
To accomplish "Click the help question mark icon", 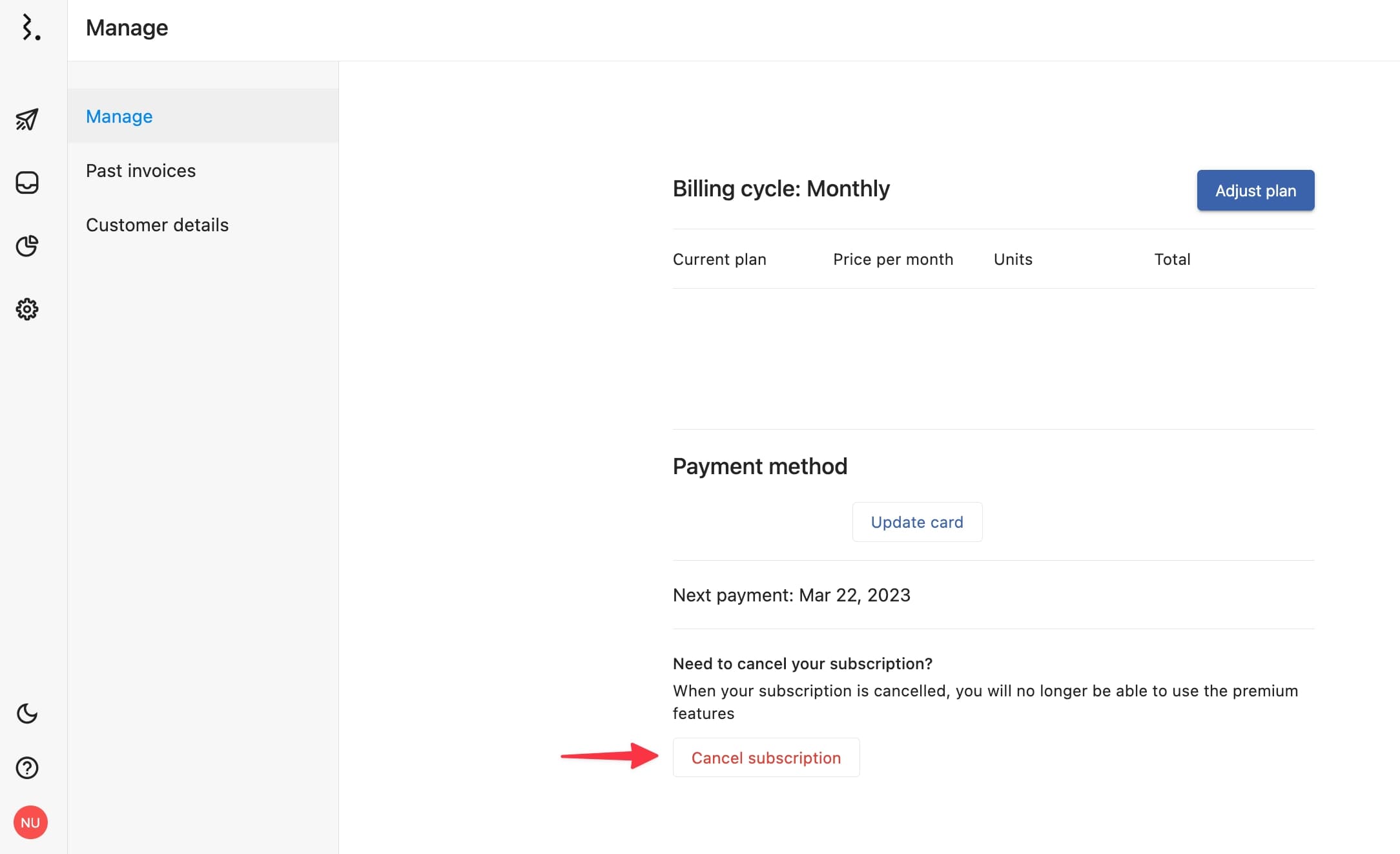I will 27,768.
